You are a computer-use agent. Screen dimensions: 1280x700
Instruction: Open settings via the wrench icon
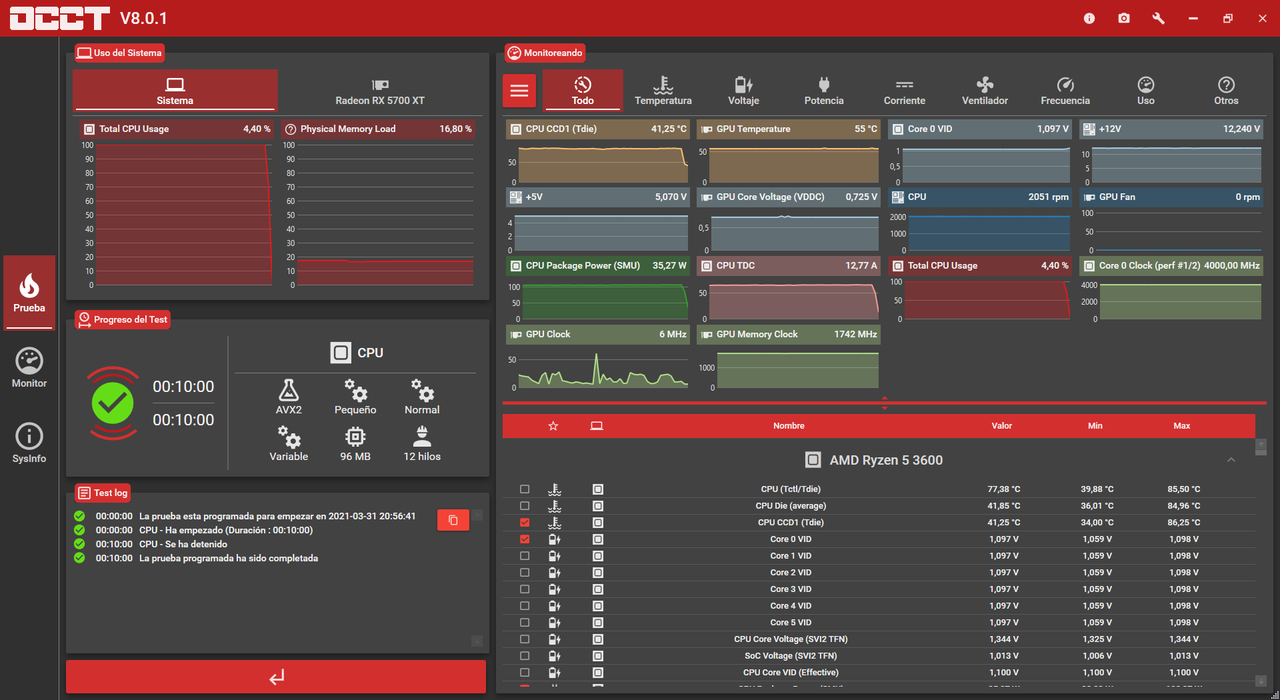click(x=1158, y=18)
